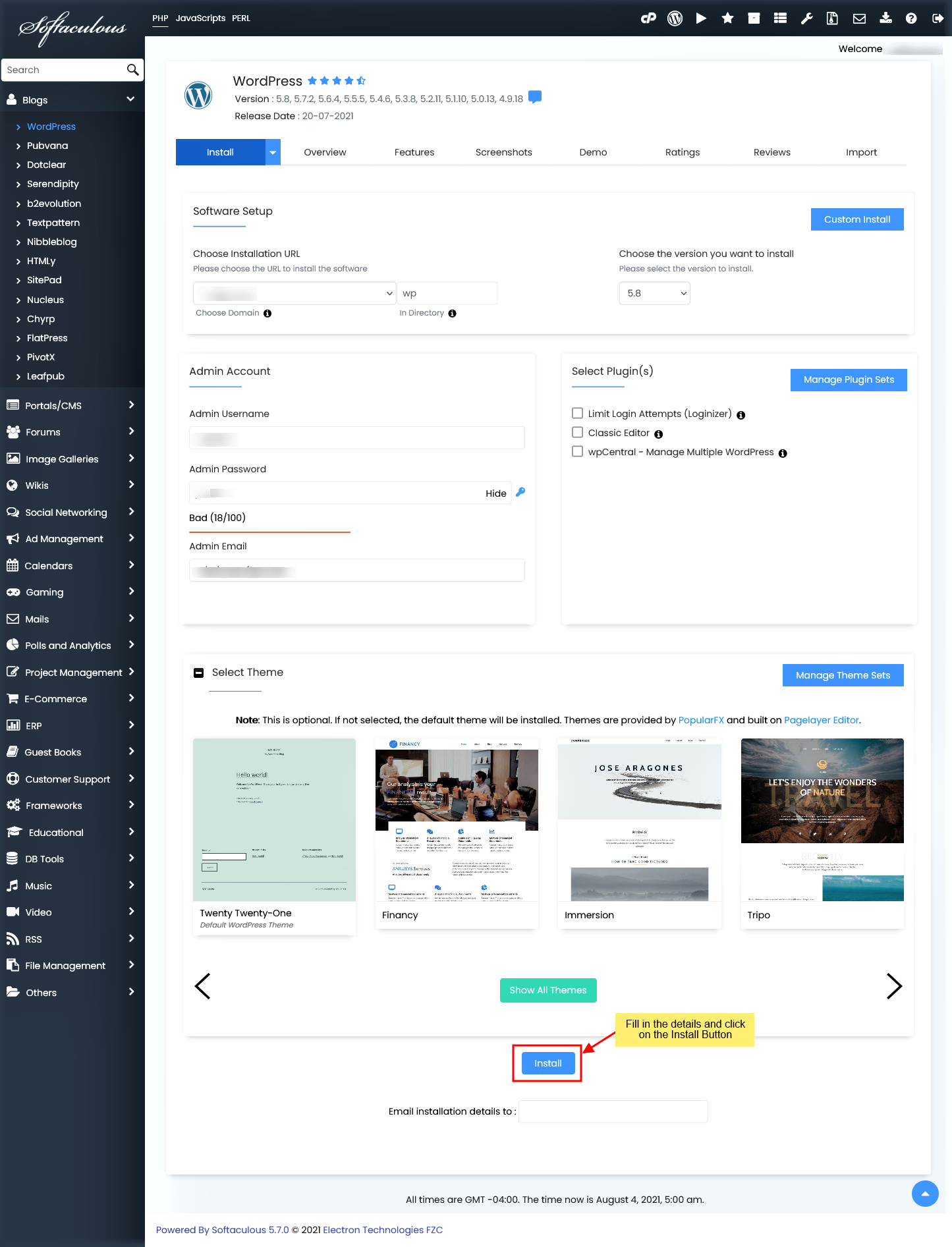Viewport: 952px width, 1247px height.
Task: Select the Immersion theme thumbnail
Action: [x=640, y=820]
